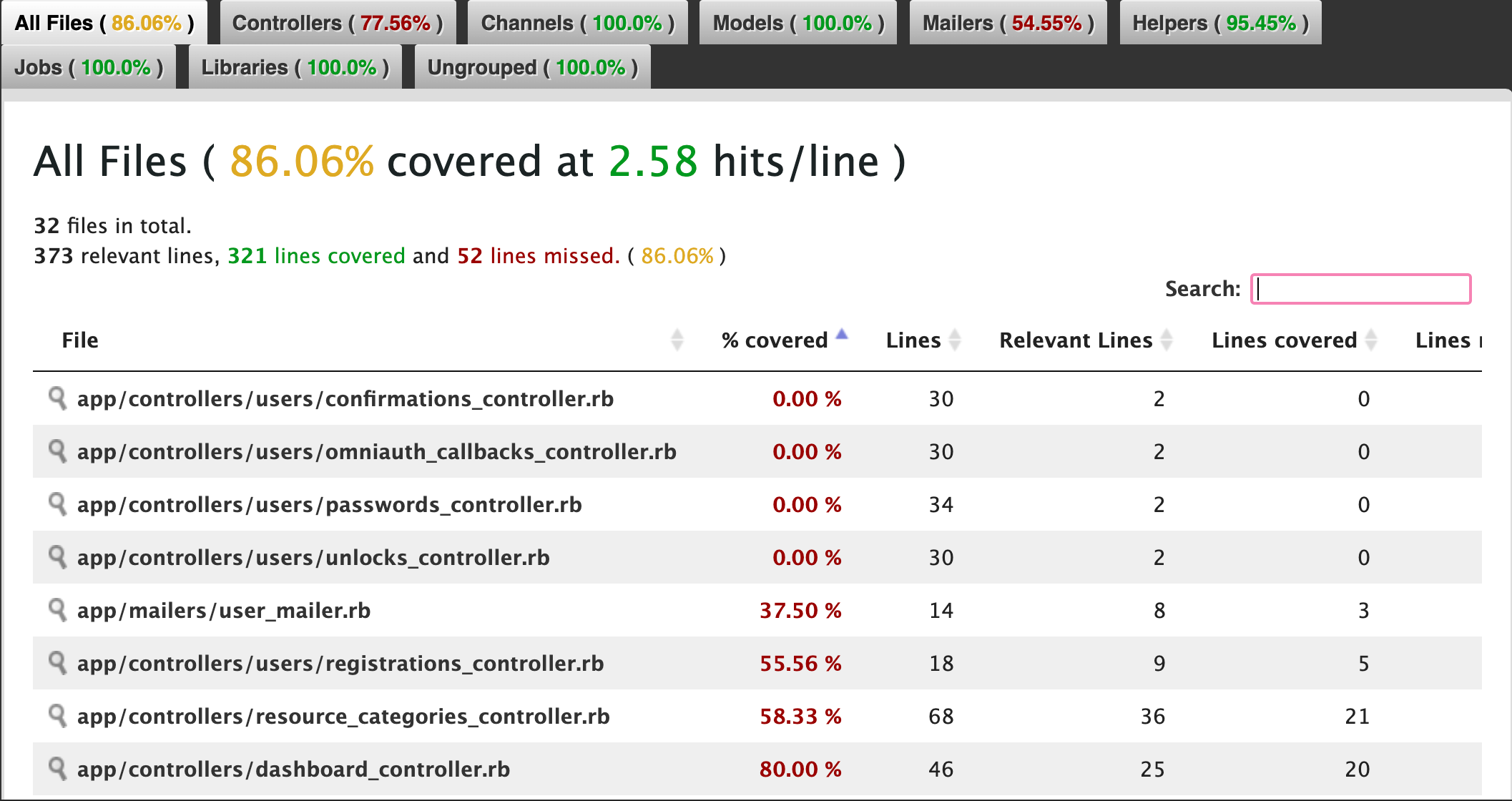Sort by Lines covered column arrows
1512x801 pixels.
pyautogui.click(x=1370, y=340)
